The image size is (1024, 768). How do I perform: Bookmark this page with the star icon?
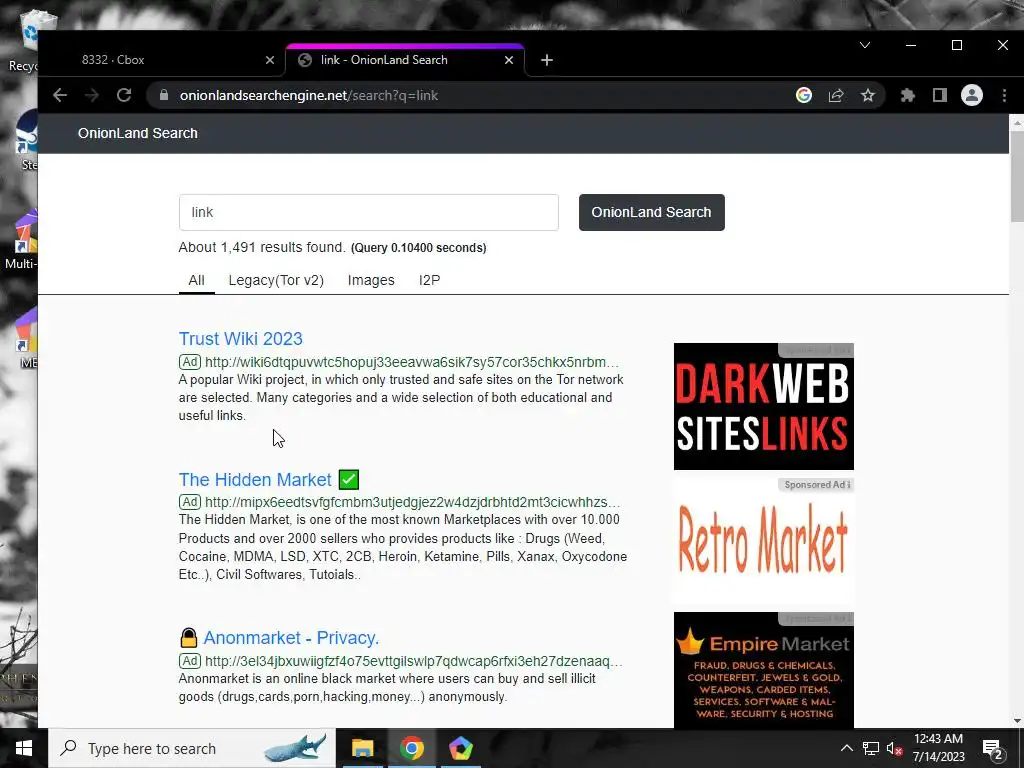click(x=868, y=95)
